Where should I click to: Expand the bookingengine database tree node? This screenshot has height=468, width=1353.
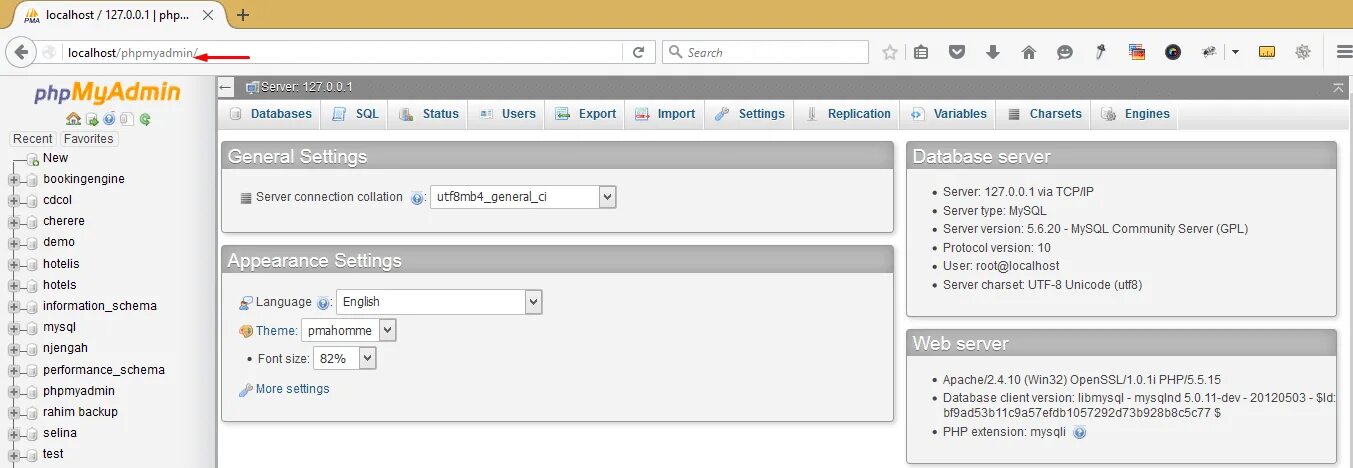point(14,179)
